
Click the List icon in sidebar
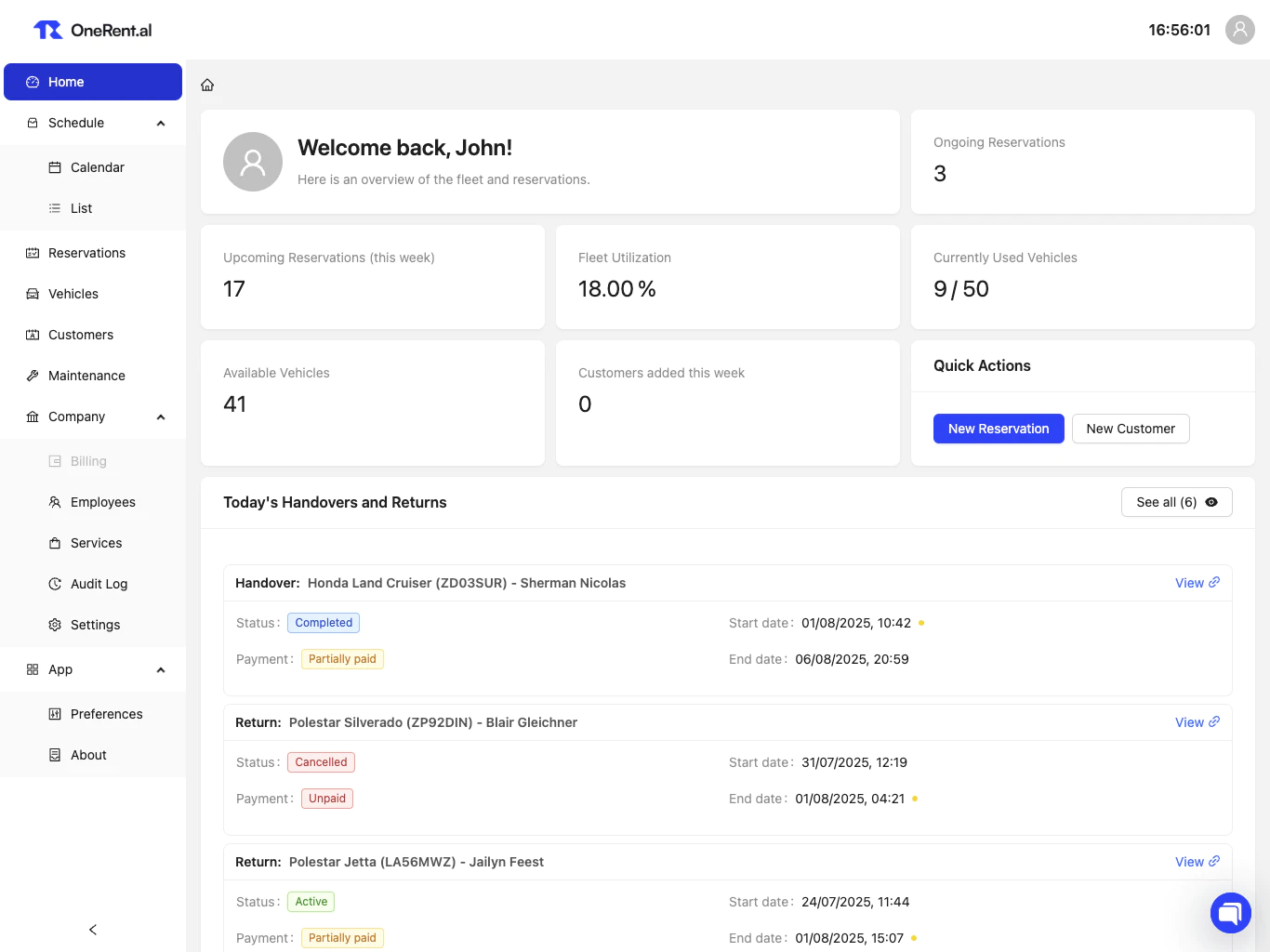[55, 208]
